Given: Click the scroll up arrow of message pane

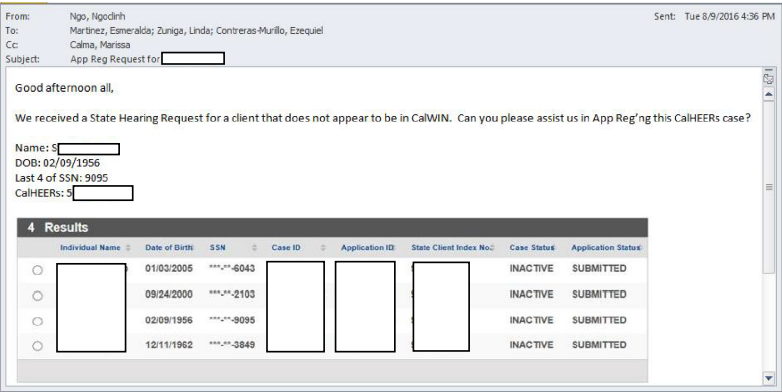Looking at the screenshot, I should tap(769, 94).
